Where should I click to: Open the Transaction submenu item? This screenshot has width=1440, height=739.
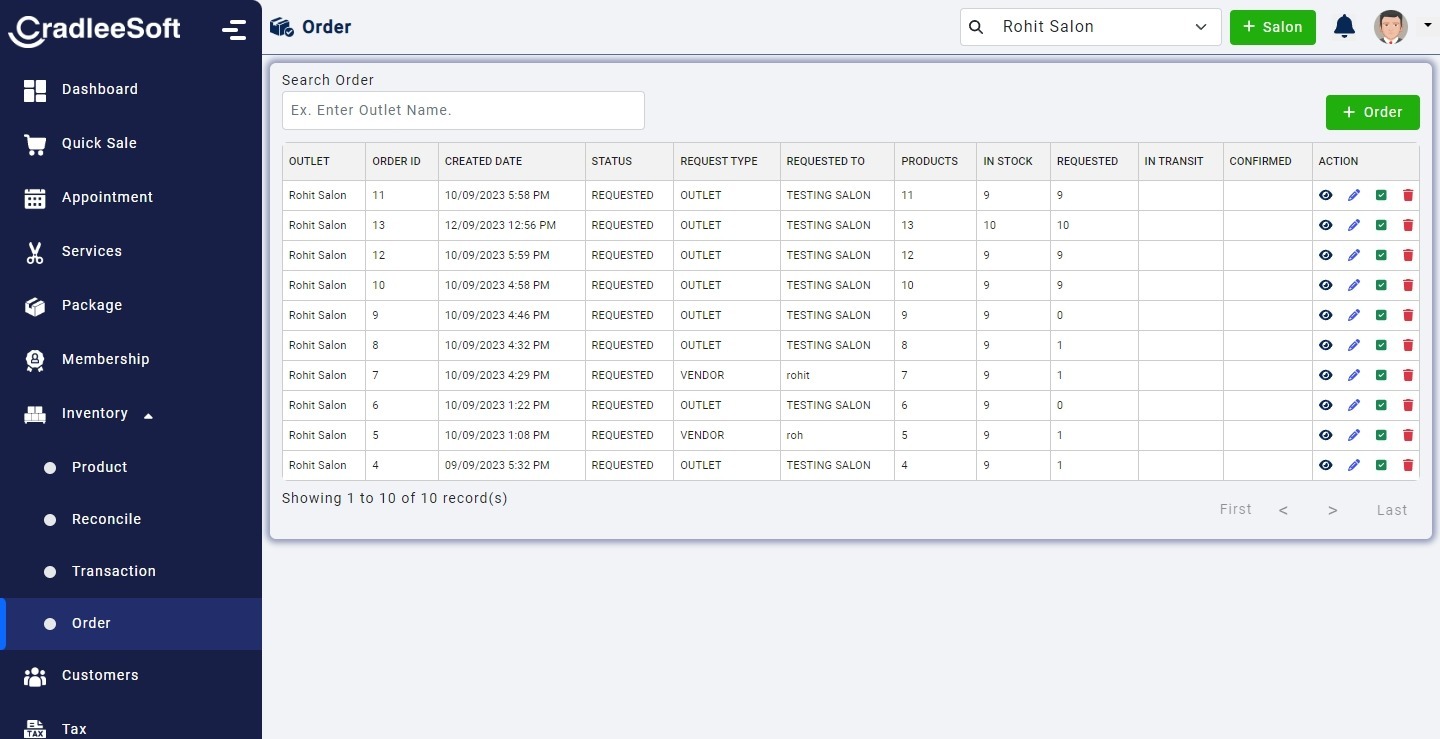point(113,571)
